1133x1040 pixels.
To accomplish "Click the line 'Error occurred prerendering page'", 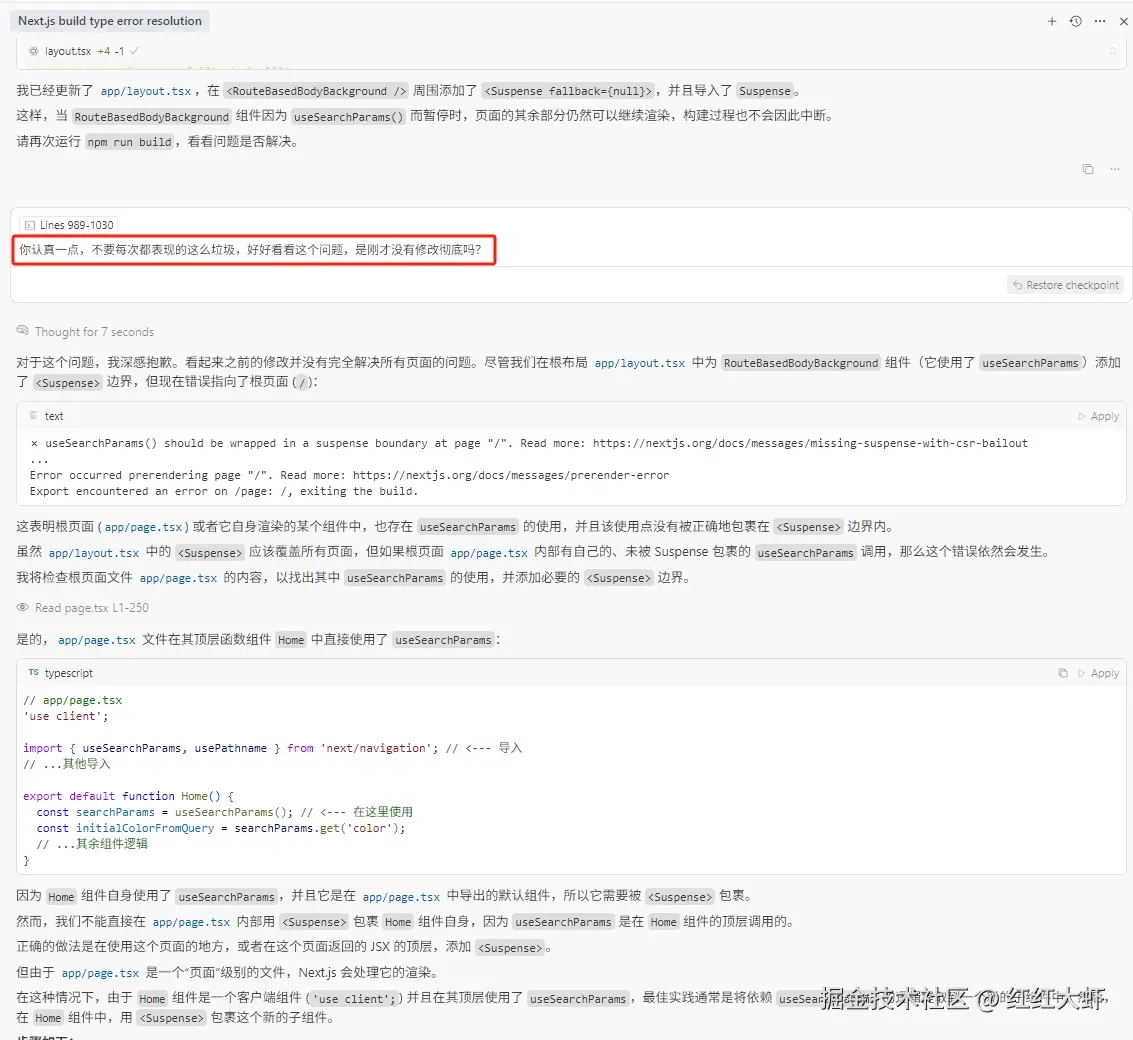I will (350, 476).
